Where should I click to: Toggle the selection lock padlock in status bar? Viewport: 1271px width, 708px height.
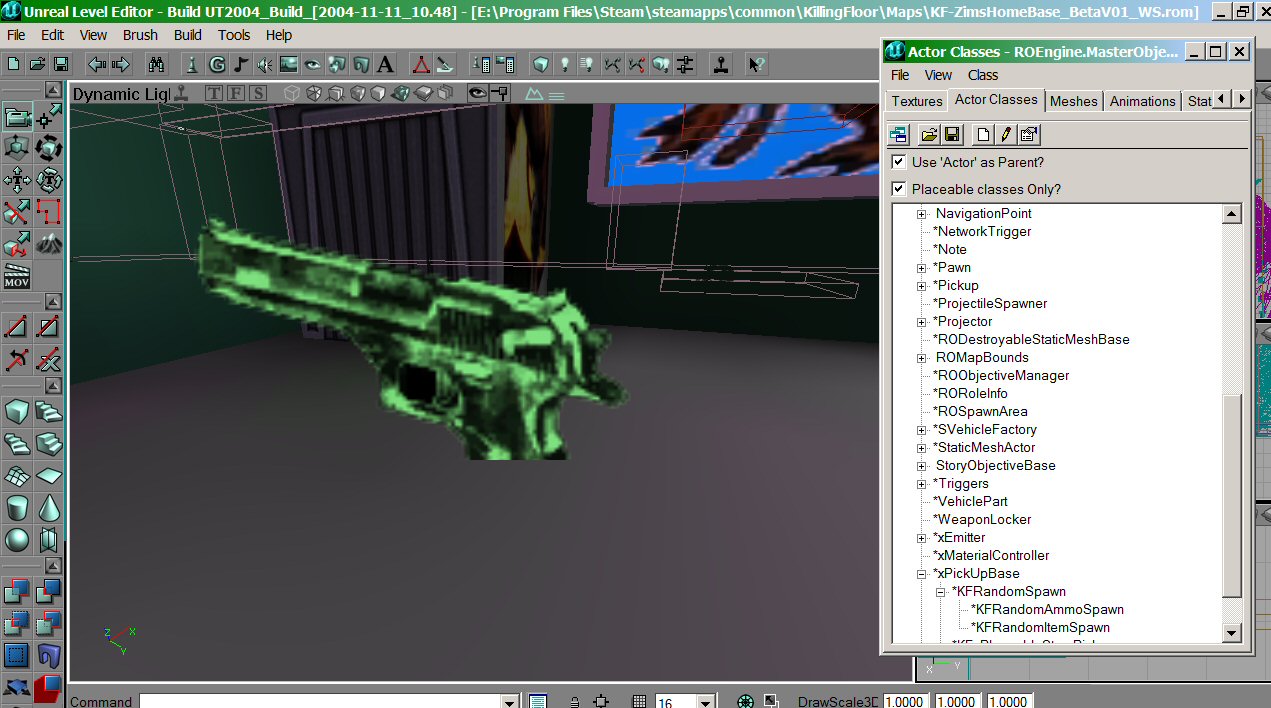coord(575,702)
